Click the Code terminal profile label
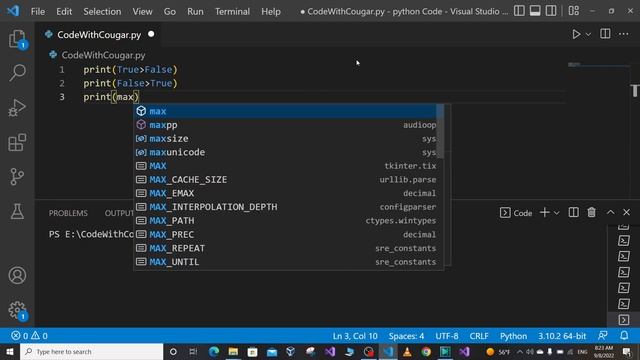640x360 pixels. 516,213
